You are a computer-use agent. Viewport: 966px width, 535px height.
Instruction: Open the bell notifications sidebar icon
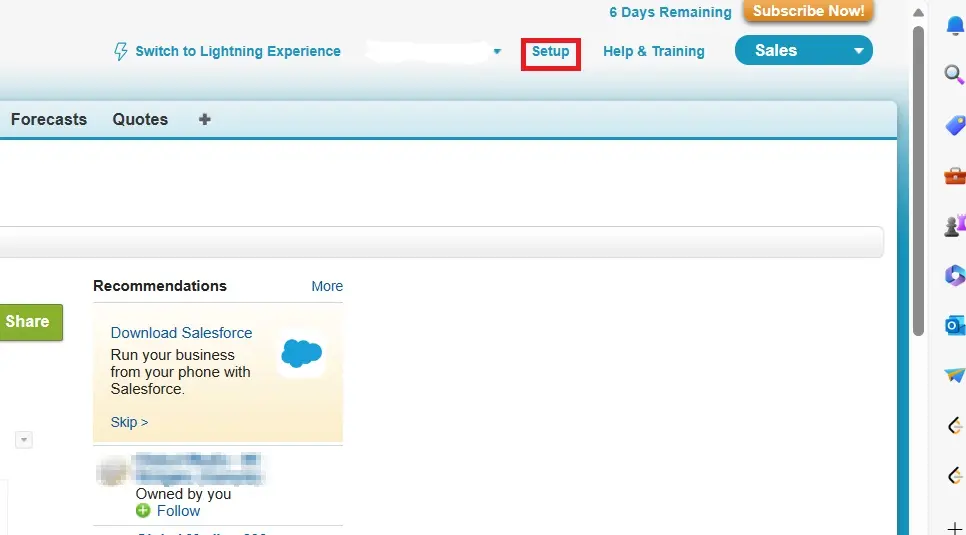pos(954,25)
